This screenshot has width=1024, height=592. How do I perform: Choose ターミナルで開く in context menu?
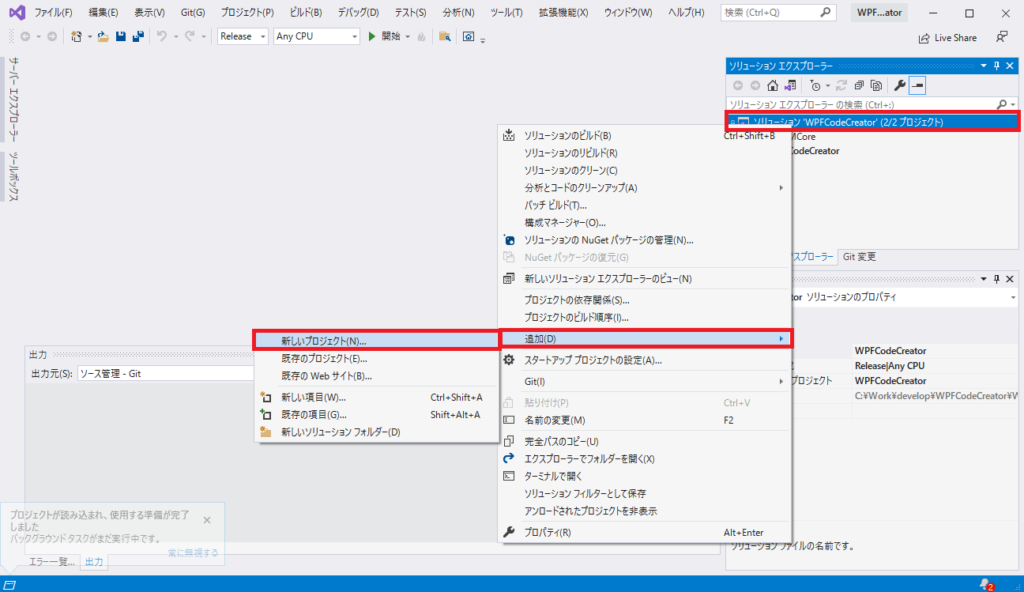(x=645, y=476)
